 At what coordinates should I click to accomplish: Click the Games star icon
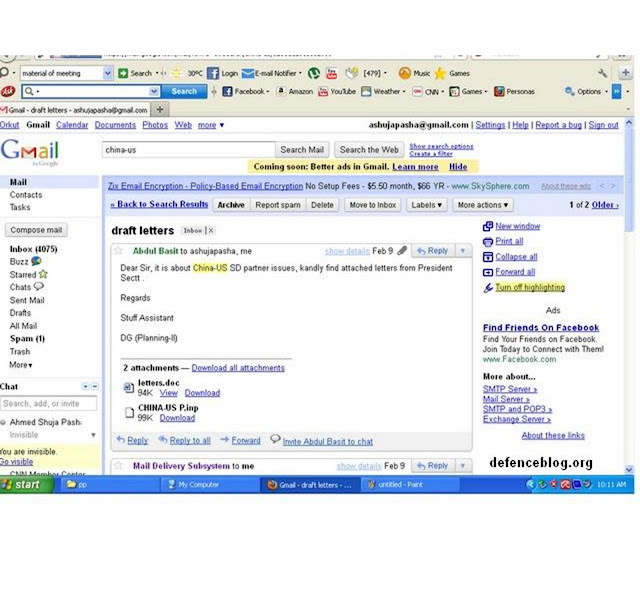[440, 73]
